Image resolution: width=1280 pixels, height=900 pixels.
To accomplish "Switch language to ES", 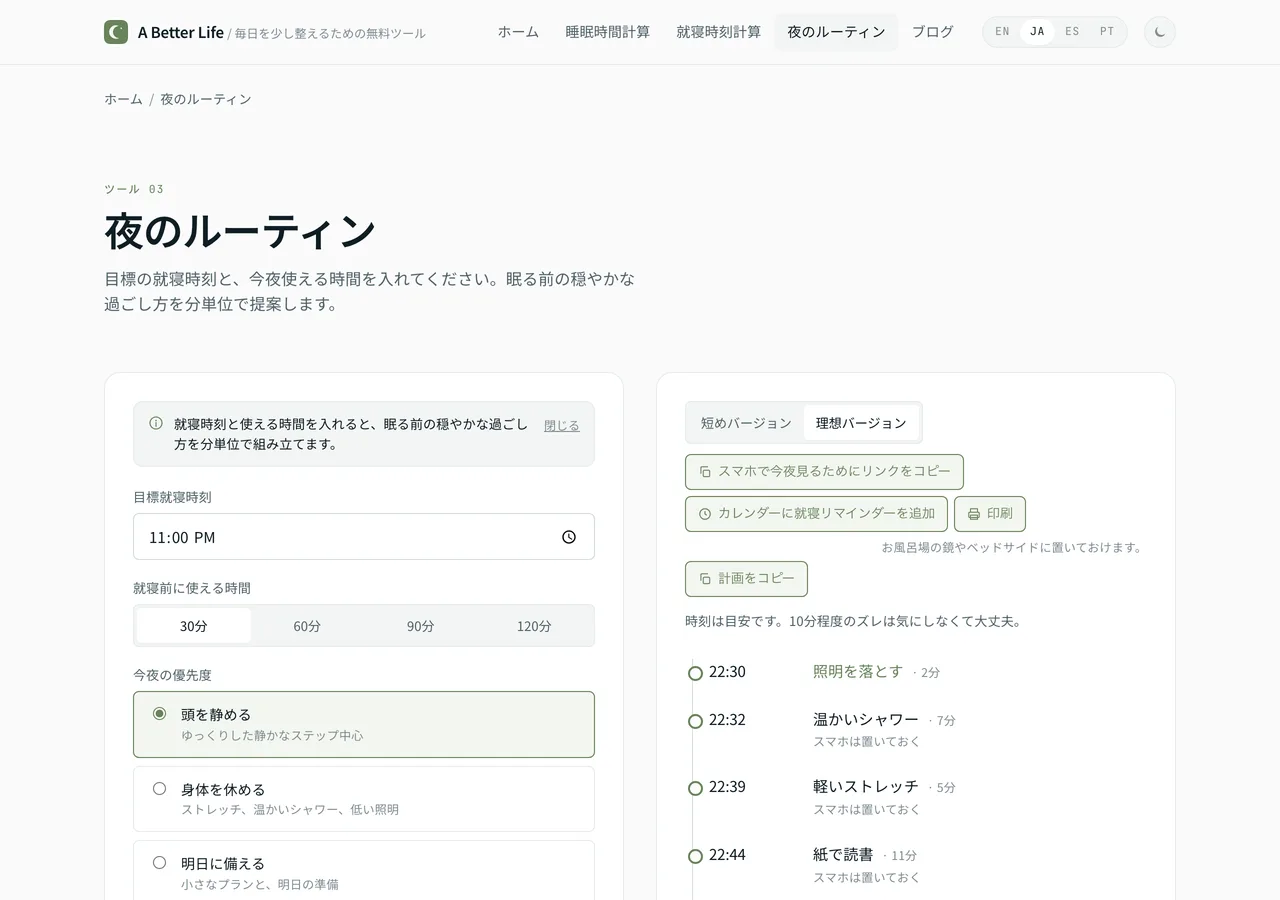I will (1072, 32).
